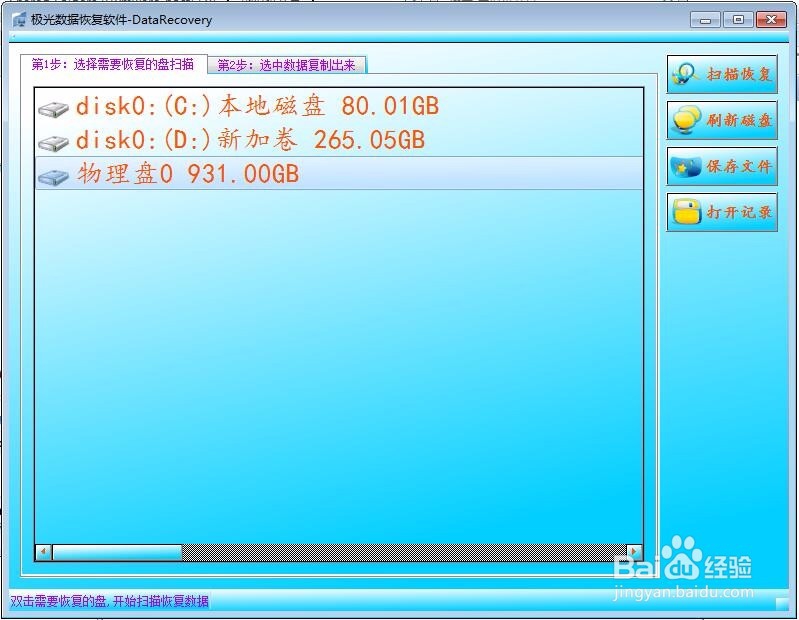Select drive icon for 物理盘0
Screen dimensions: 799x620
[53, 177]
